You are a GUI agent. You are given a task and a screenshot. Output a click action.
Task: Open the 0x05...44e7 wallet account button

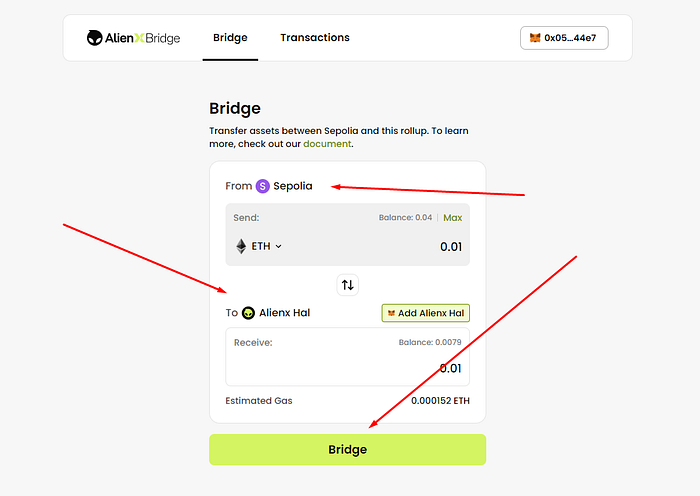point(564,38)
